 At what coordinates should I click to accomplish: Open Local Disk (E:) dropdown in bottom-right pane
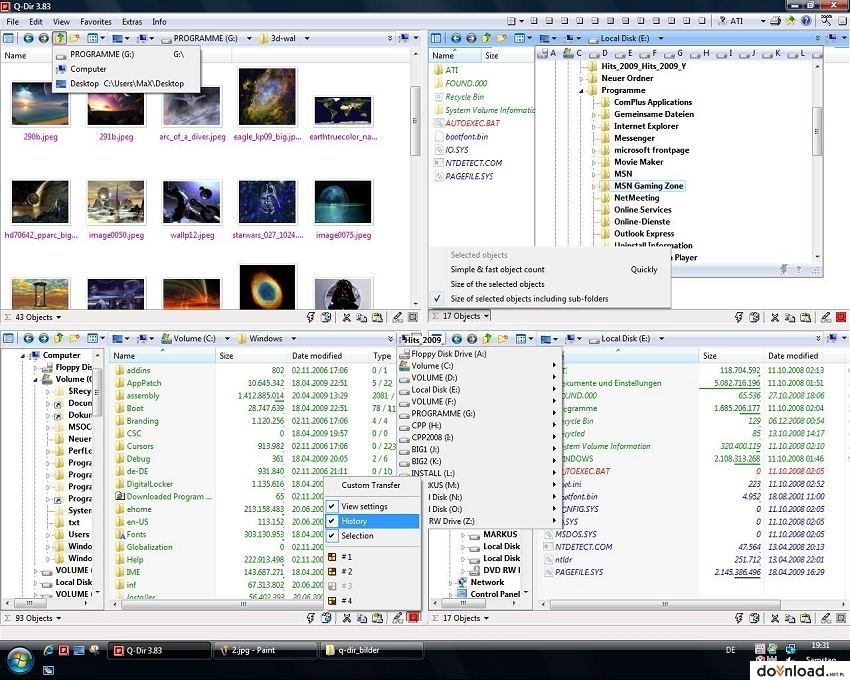661,338
